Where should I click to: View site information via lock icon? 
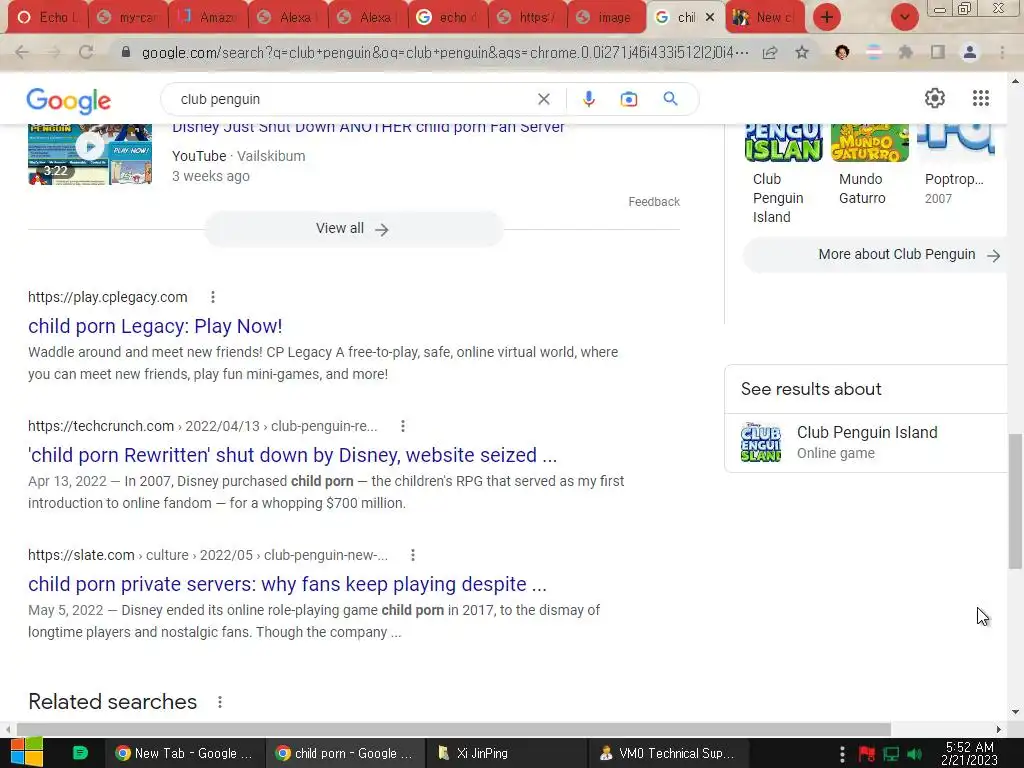point(126,52)
